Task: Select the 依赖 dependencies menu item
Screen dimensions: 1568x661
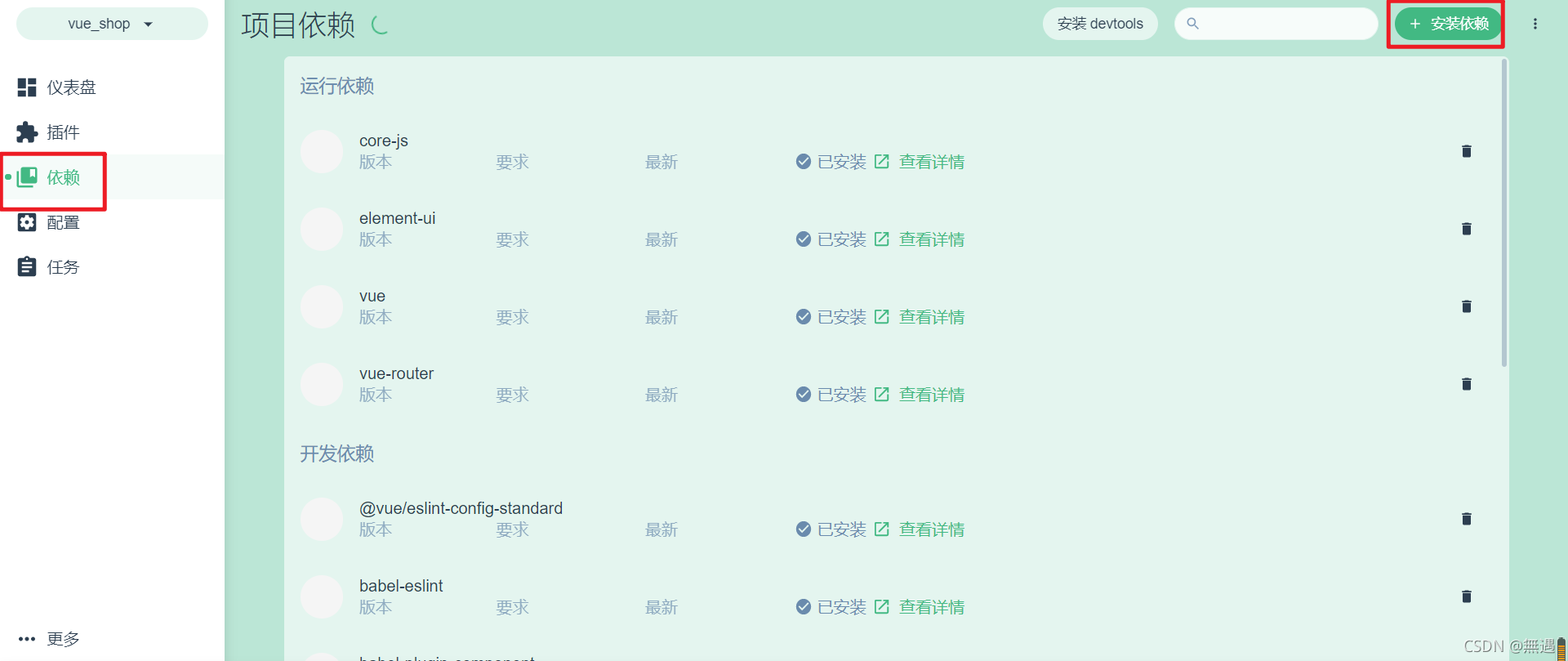Action: [112, 177]
